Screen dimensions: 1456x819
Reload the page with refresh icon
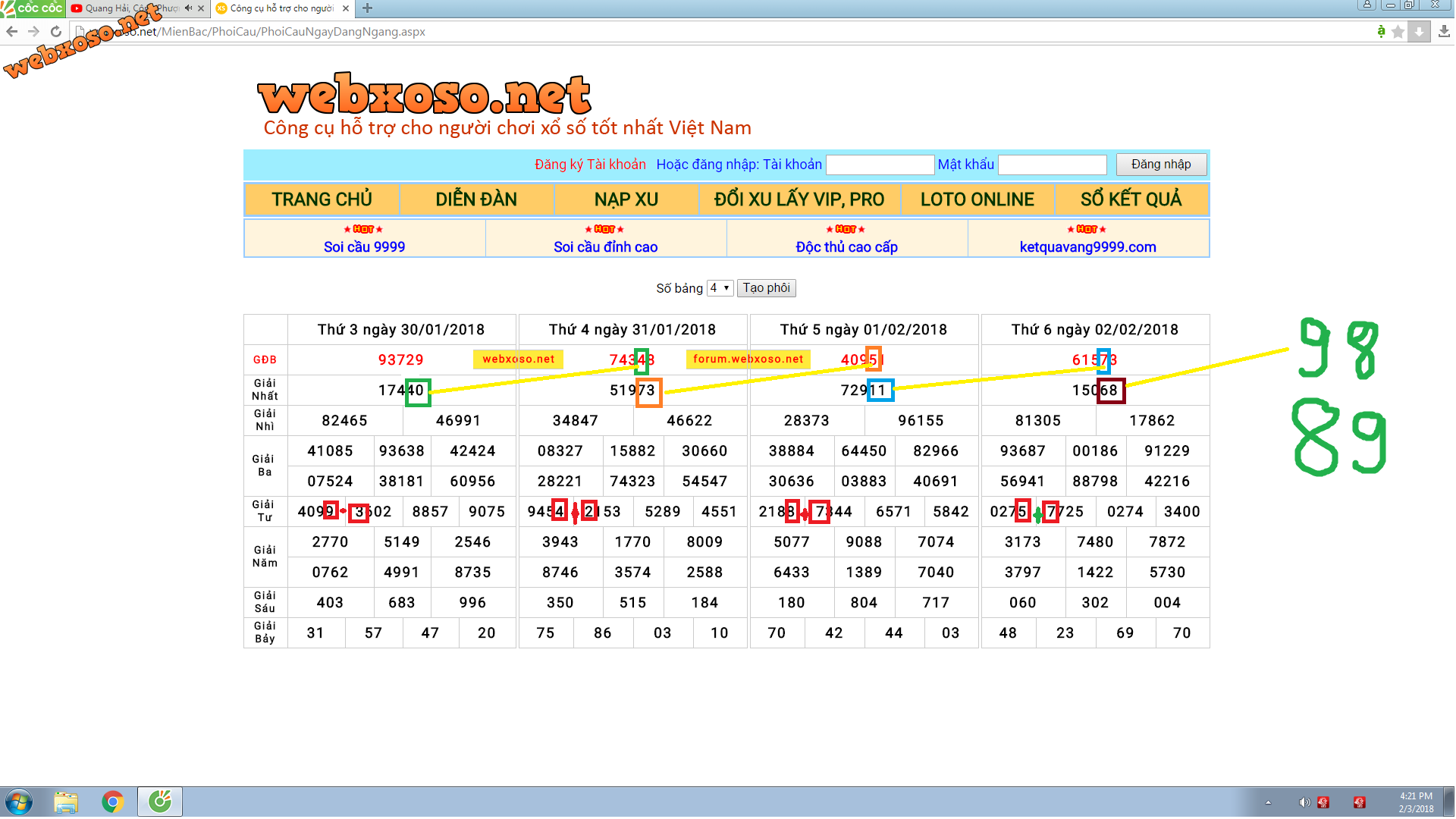(x=55, y=31)
